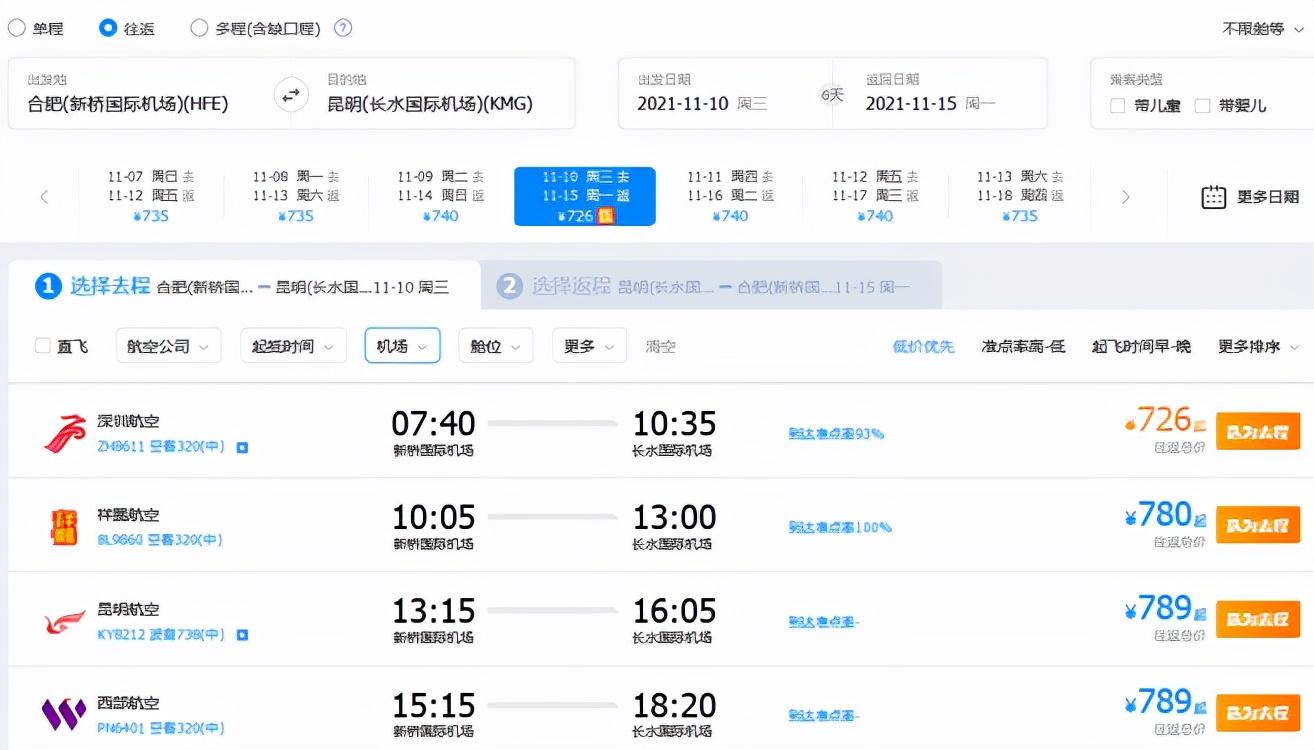Select highlighted 11-10 to 11-15 date ¥726
Image resolution: width=1314 pixels, height=750 pixels.
coord(585,196)
